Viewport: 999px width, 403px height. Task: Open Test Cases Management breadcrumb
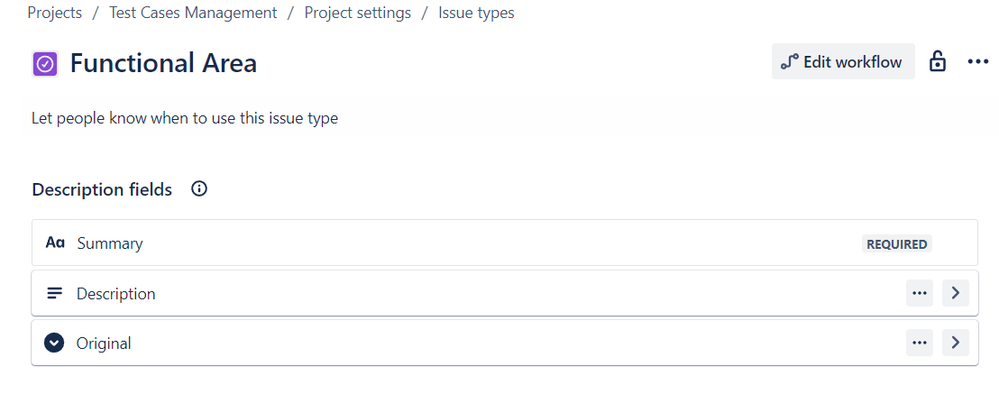point(193,13)
